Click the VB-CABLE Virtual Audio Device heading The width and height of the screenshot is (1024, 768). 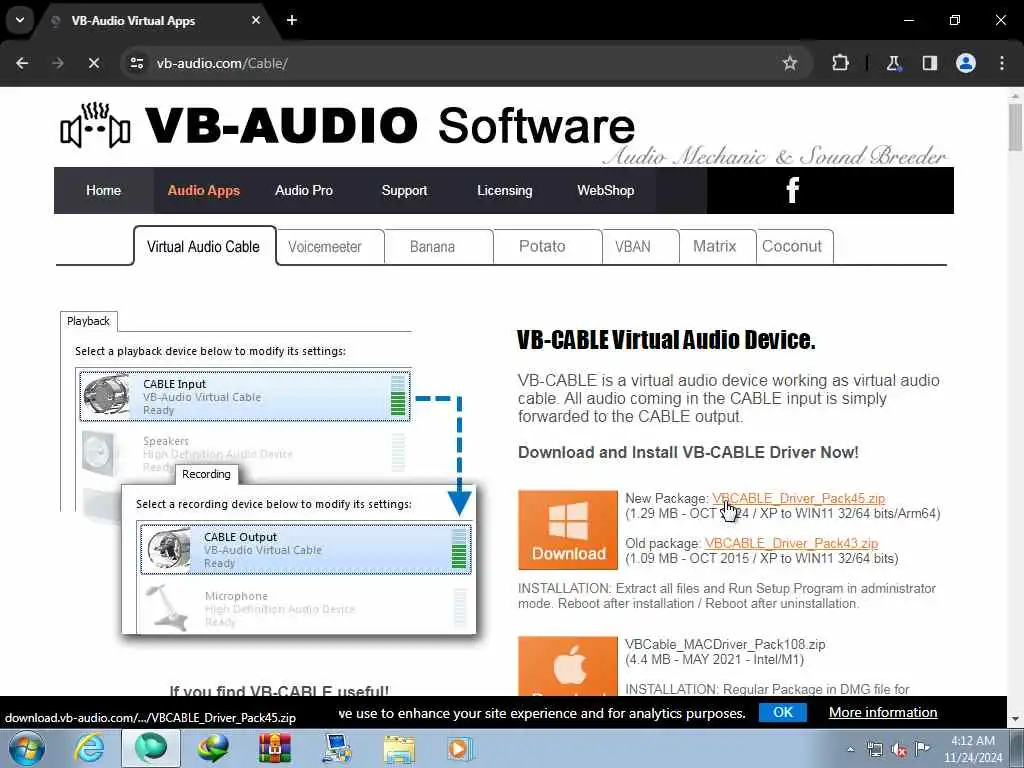coord(666,340)
